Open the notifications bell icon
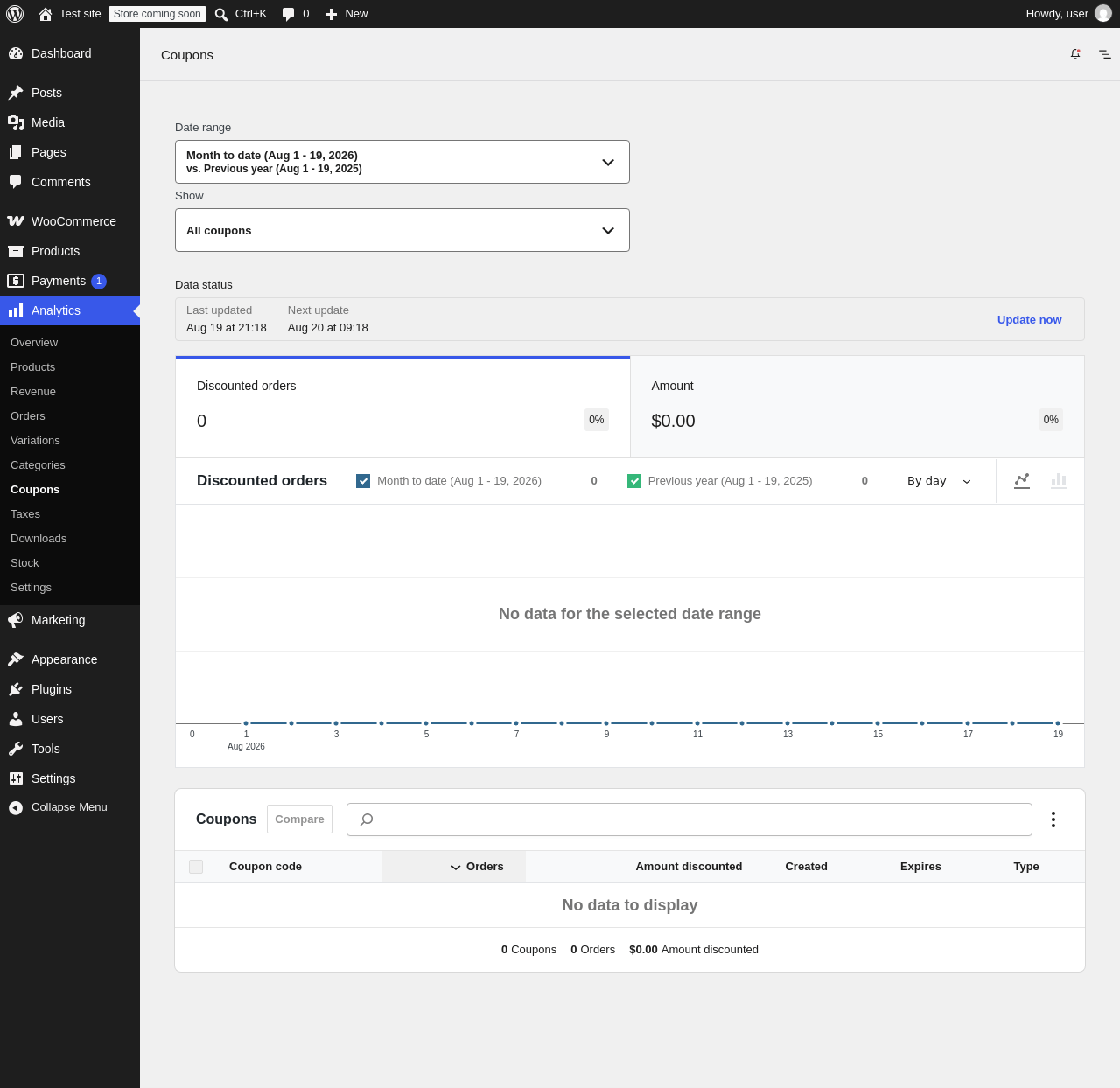 [1075, 54]
